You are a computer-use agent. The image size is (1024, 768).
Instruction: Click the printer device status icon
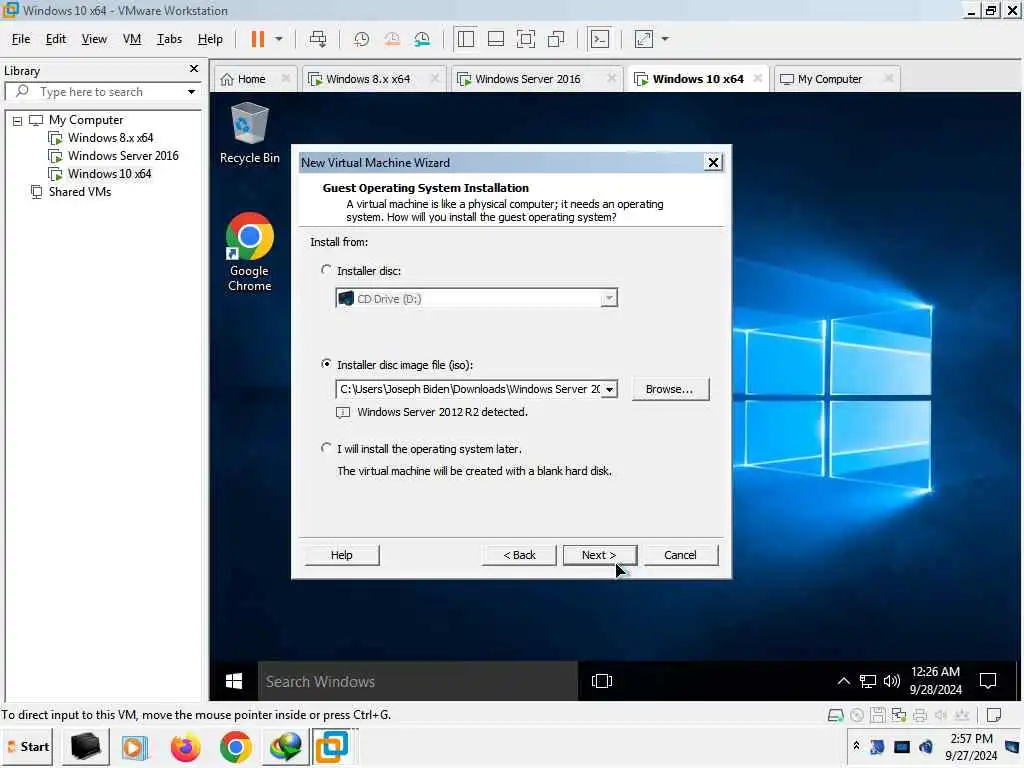(920, 715)
